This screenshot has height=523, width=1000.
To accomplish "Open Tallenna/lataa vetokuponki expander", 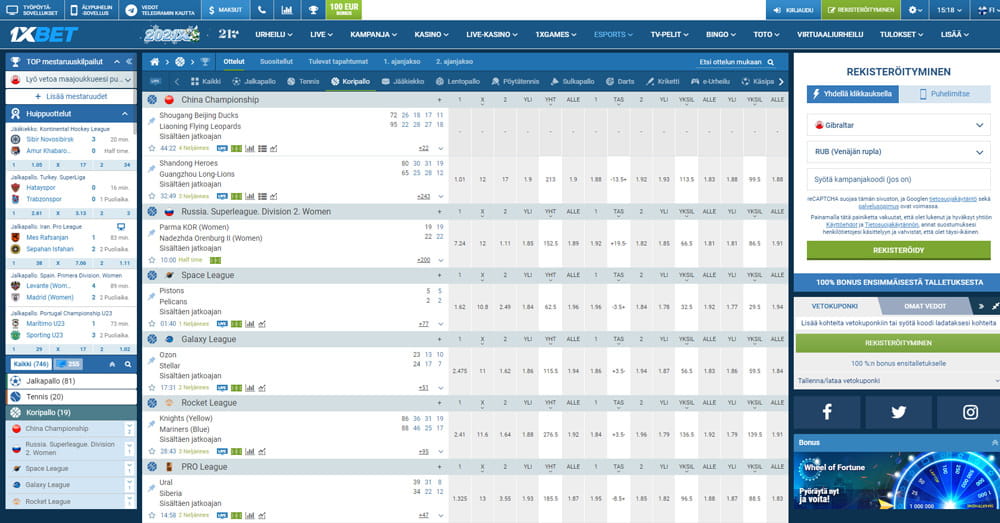I will pyautogui.click(x=897, y=381).
